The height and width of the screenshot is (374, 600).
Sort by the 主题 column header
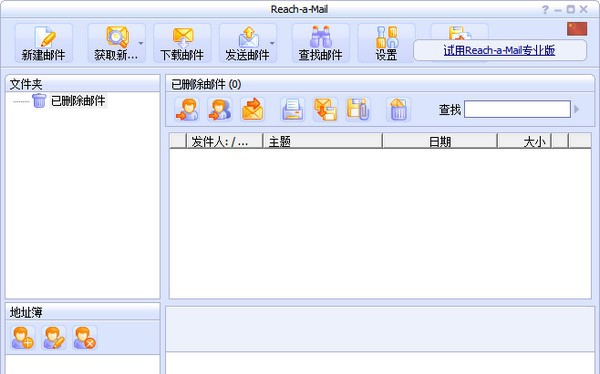click(323, 142)
